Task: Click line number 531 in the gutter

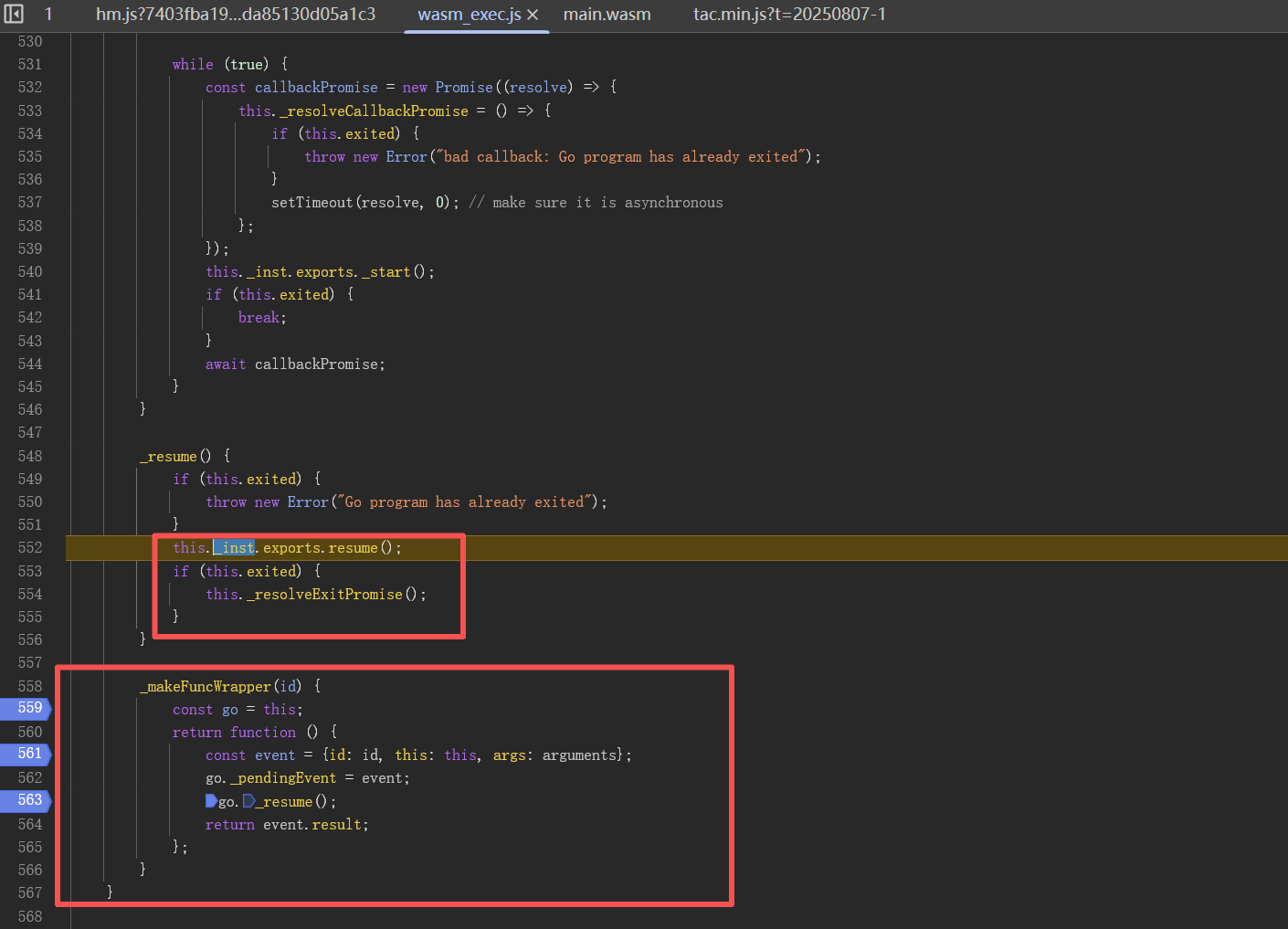Action: pos(30,65)
